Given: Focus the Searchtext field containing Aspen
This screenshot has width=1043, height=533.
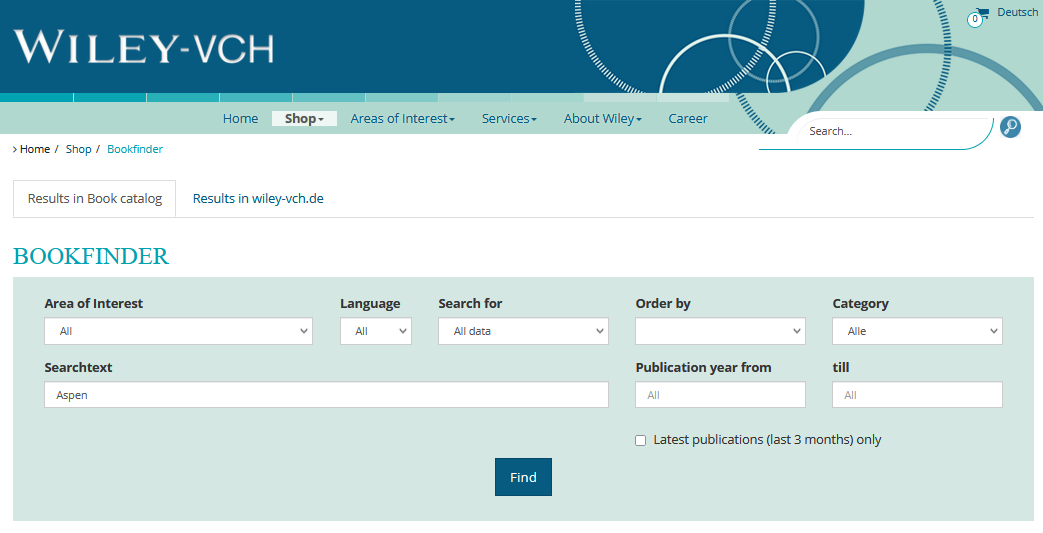Looking at the screenshot, I should [x=327, y=395].
